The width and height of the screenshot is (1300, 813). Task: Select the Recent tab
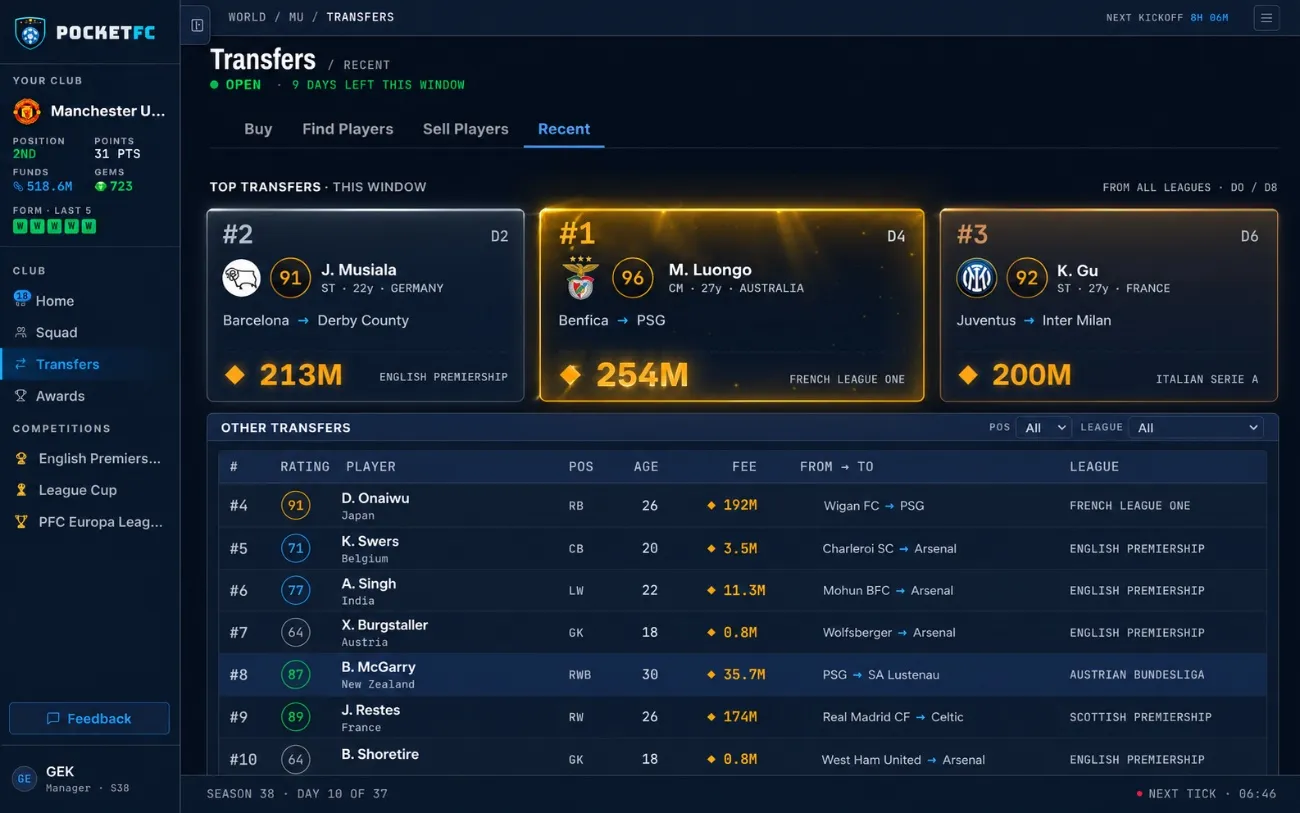564,129
